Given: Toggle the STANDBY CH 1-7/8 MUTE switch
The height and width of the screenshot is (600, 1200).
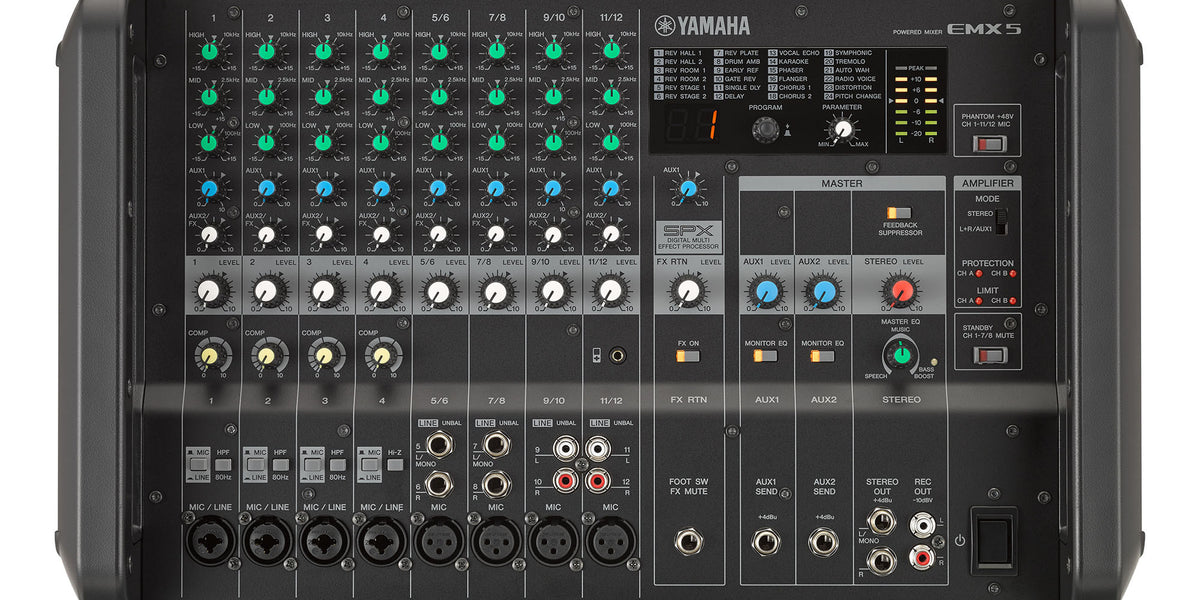Looking at the screenshot, I should [x=988, y=353].
